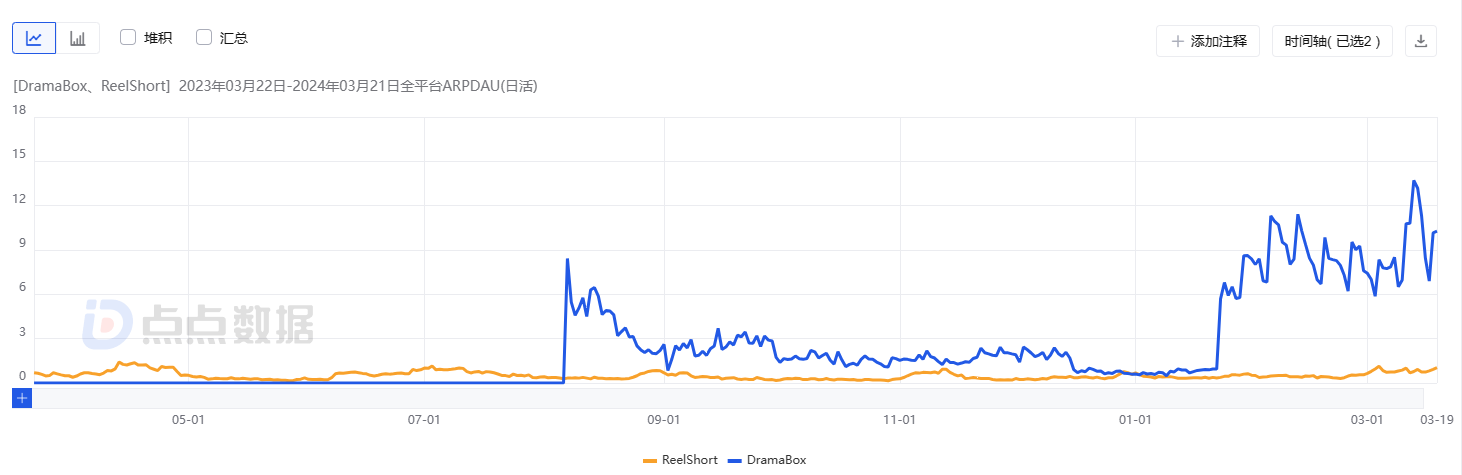Switch to the line chart view
Screen dimensions: 1462x475
click(x=34, y=38)
